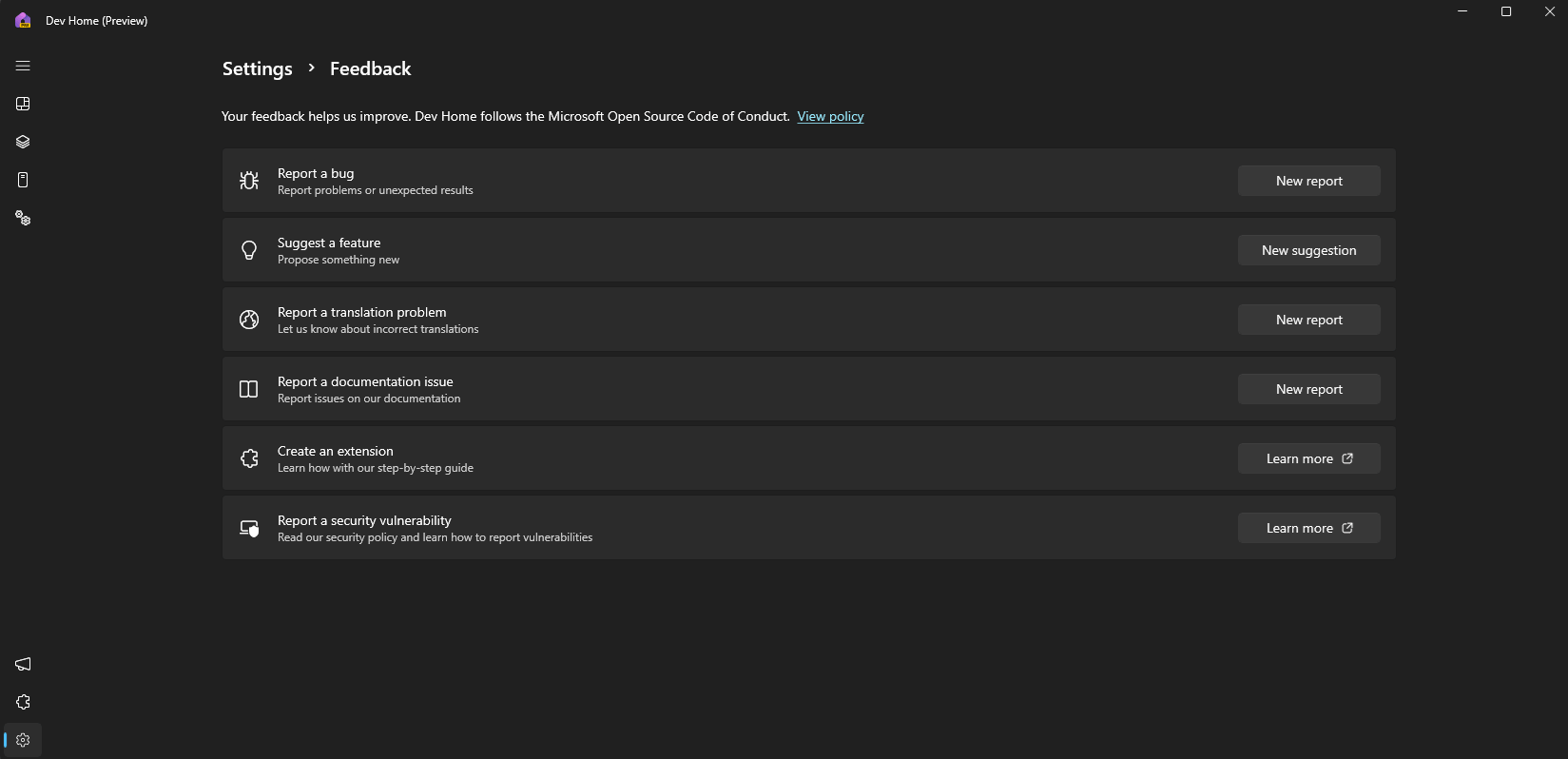The image size is (1568, 759).
Task: Select the Settings gear in the sidebar
Action: [x=23, y=740]
